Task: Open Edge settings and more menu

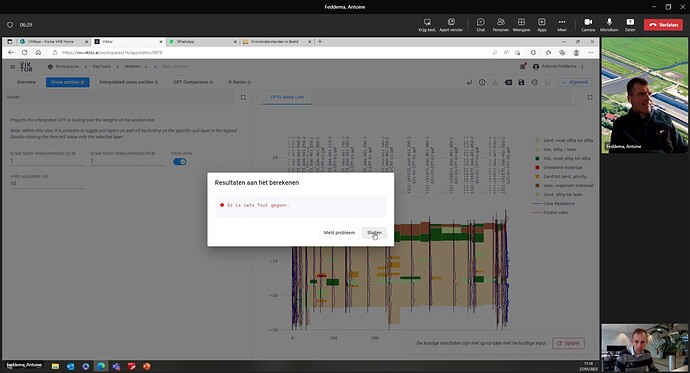Action: click(x=591, y=52)
